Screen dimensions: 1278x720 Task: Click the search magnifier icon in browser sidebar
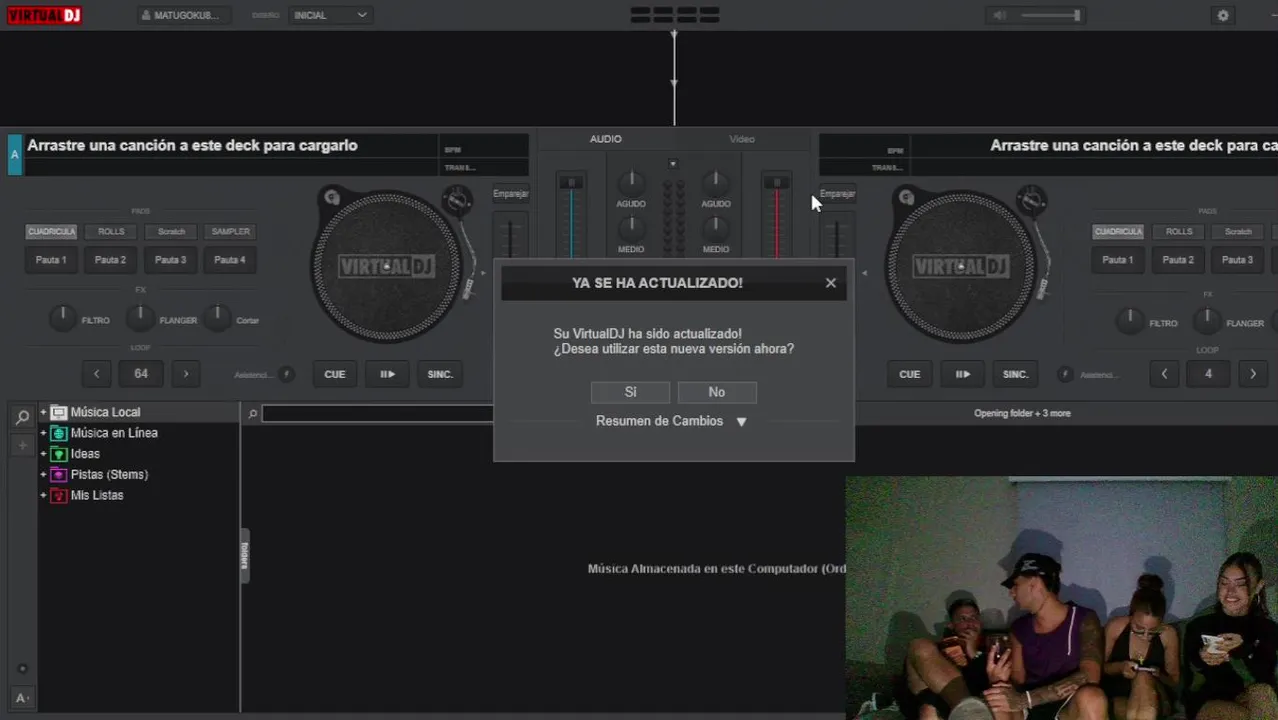click(22, 417)
